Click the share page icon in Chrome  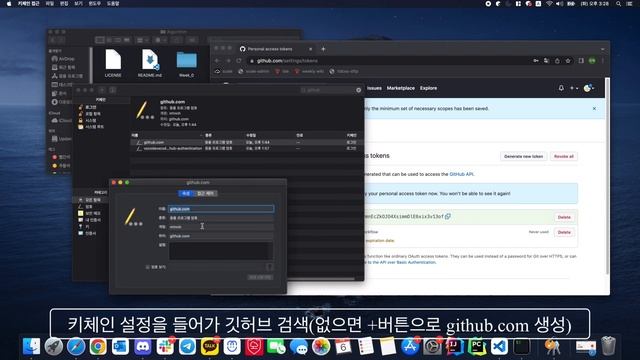point(557,61)
